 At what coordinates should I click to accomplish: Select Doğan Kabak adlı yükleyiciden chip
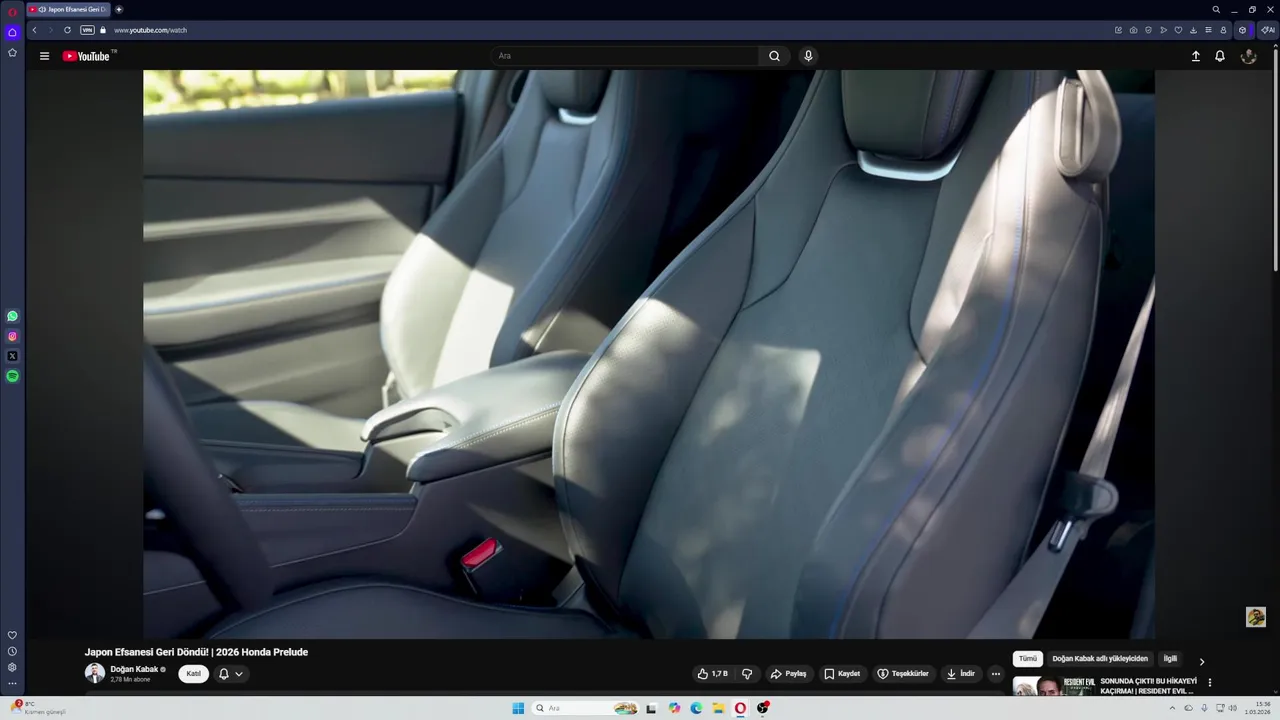(1100, 659)
